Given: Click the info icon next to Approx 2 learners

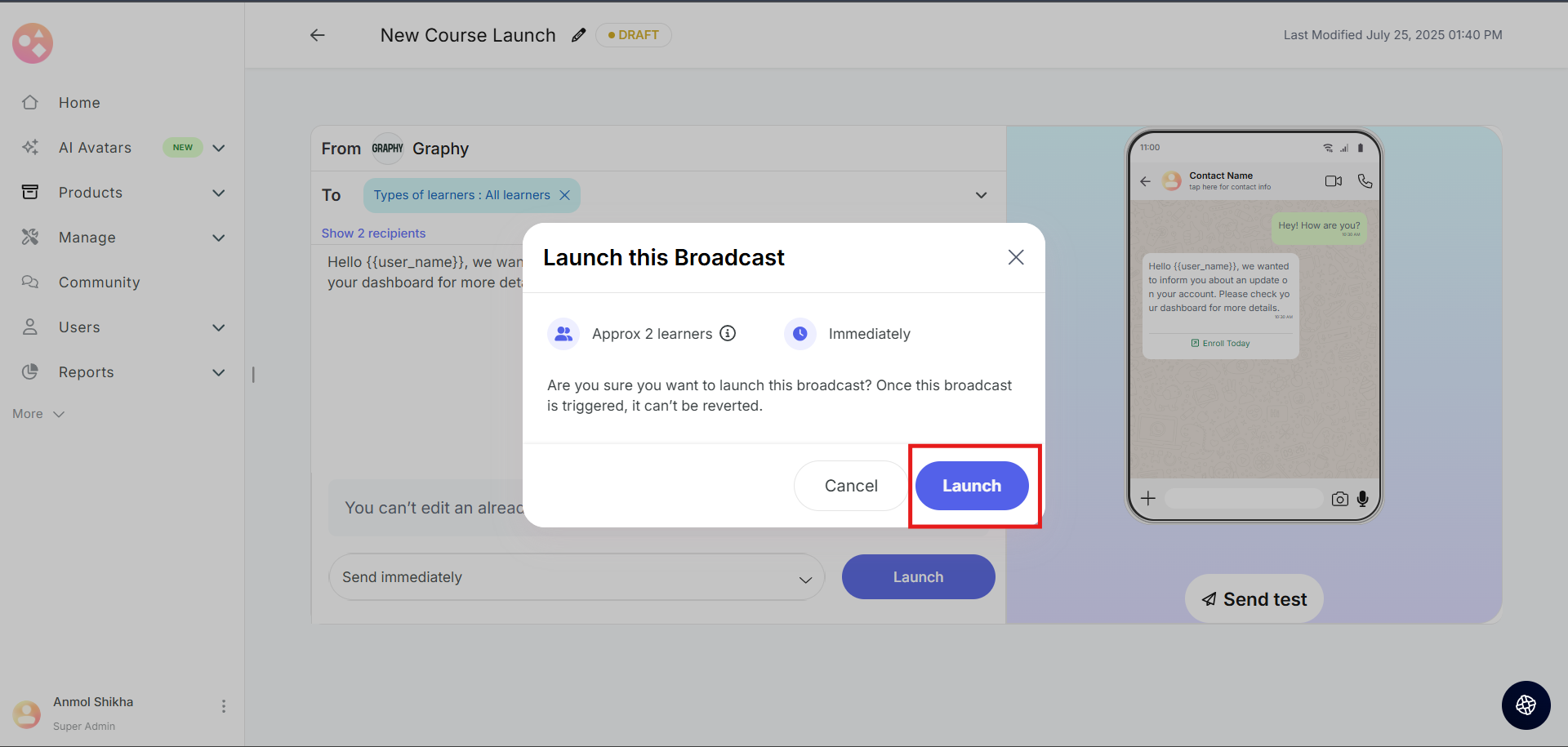Looking at the screenshot, I should [728, 333].
